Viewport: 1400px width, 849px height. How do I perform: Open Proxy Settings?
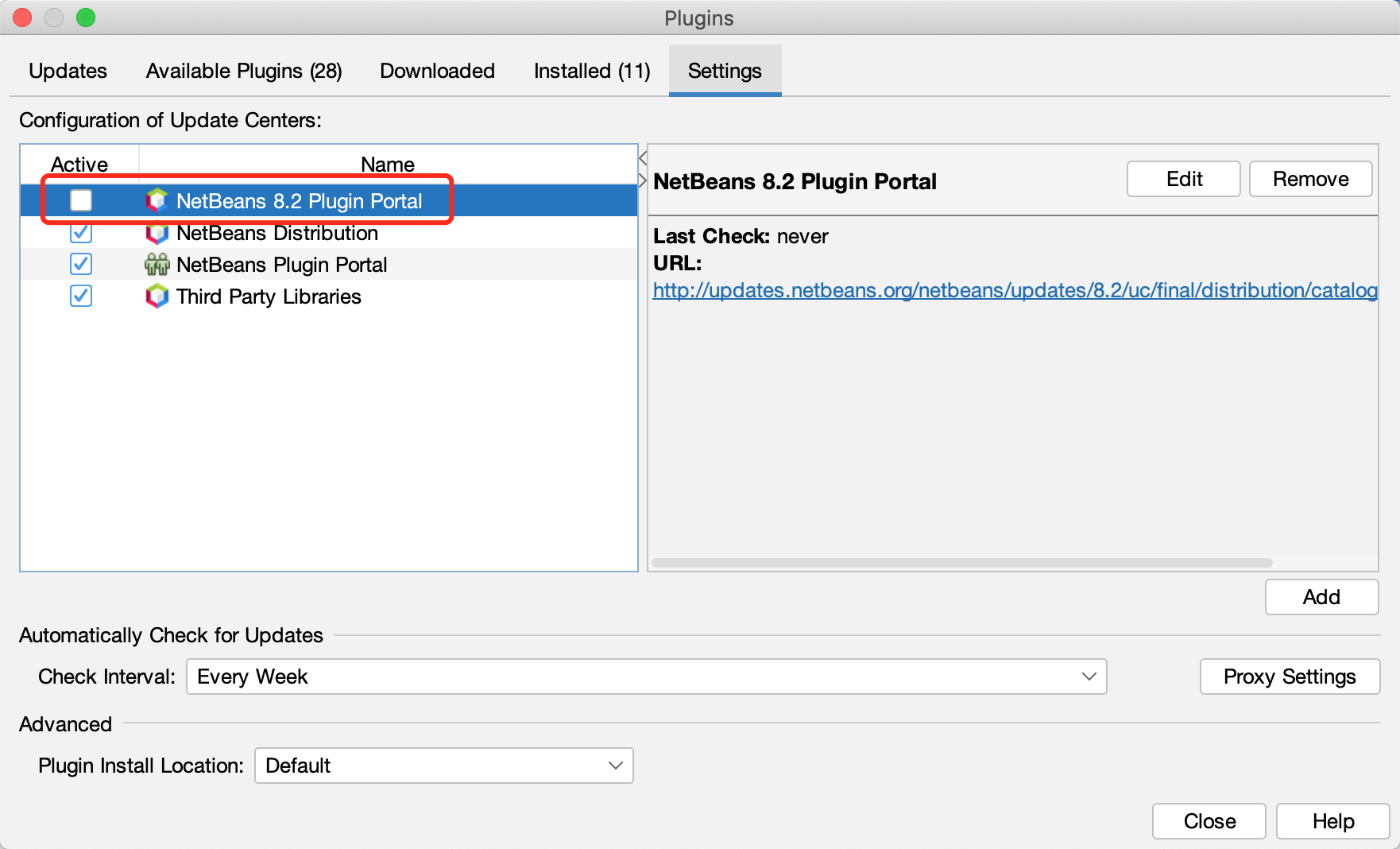[1290, 676]
